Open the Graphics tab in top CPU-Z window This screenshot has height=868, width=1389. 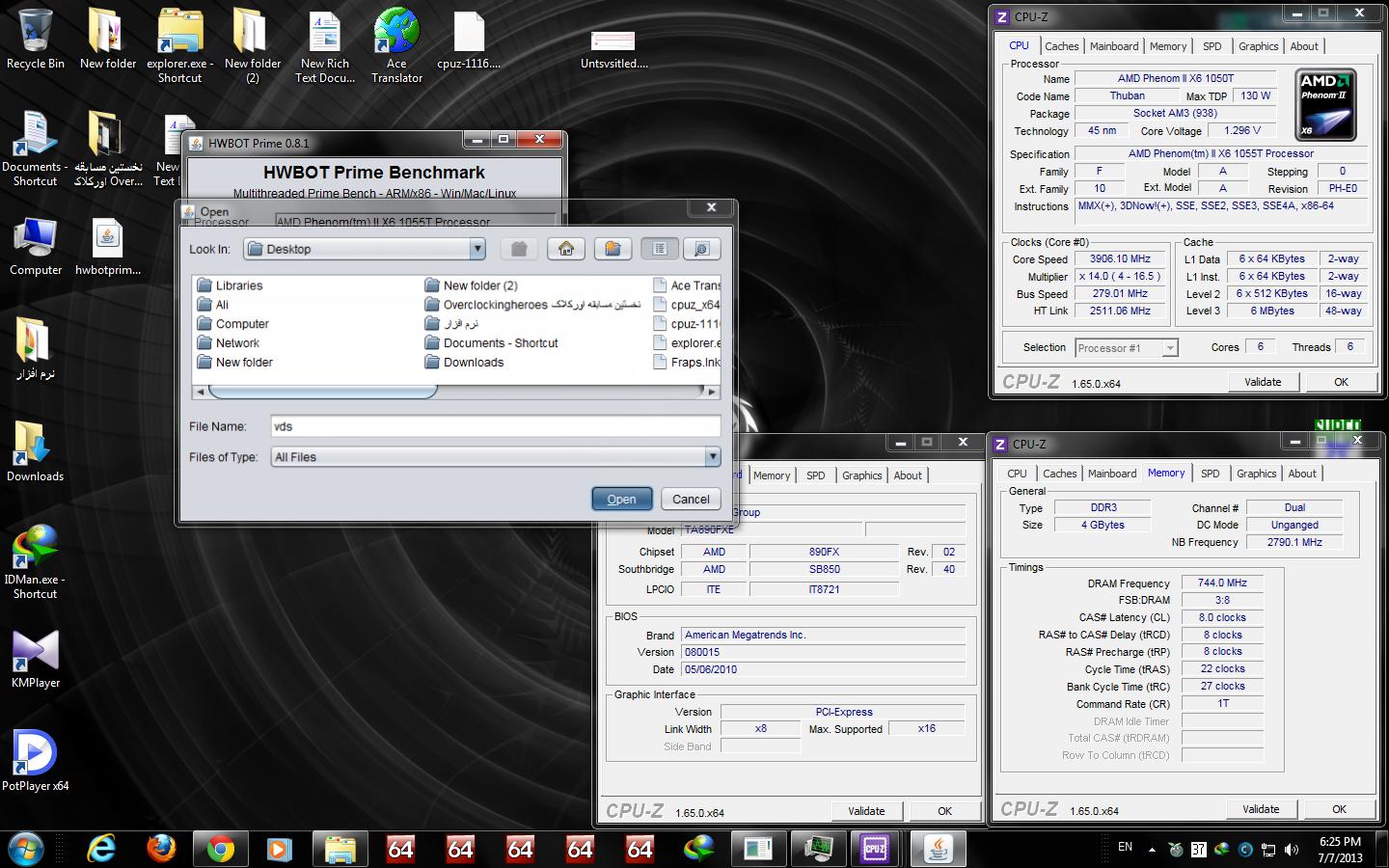[1258, 46]
